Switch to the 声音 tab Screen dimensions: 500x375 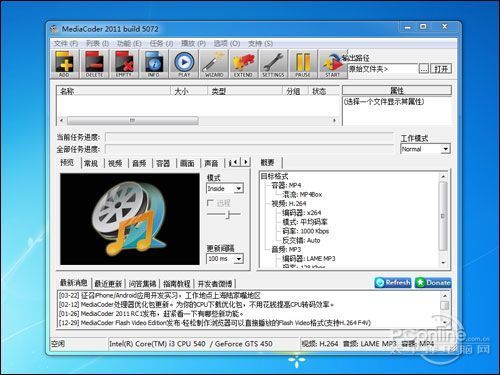tap(211, 163)
